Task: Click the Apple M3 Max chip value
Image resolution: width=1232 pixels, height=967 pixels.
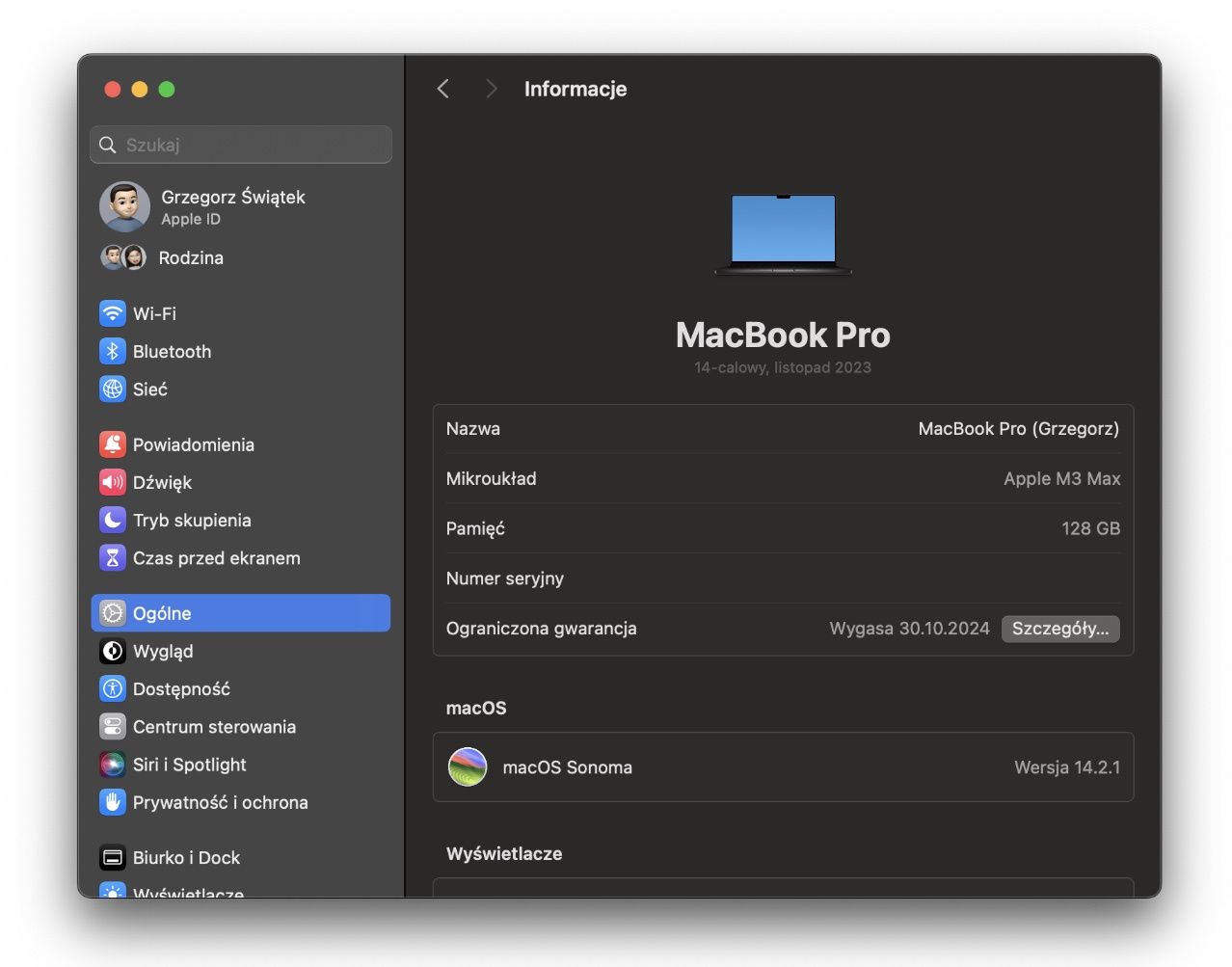Action: point(1062,479)
